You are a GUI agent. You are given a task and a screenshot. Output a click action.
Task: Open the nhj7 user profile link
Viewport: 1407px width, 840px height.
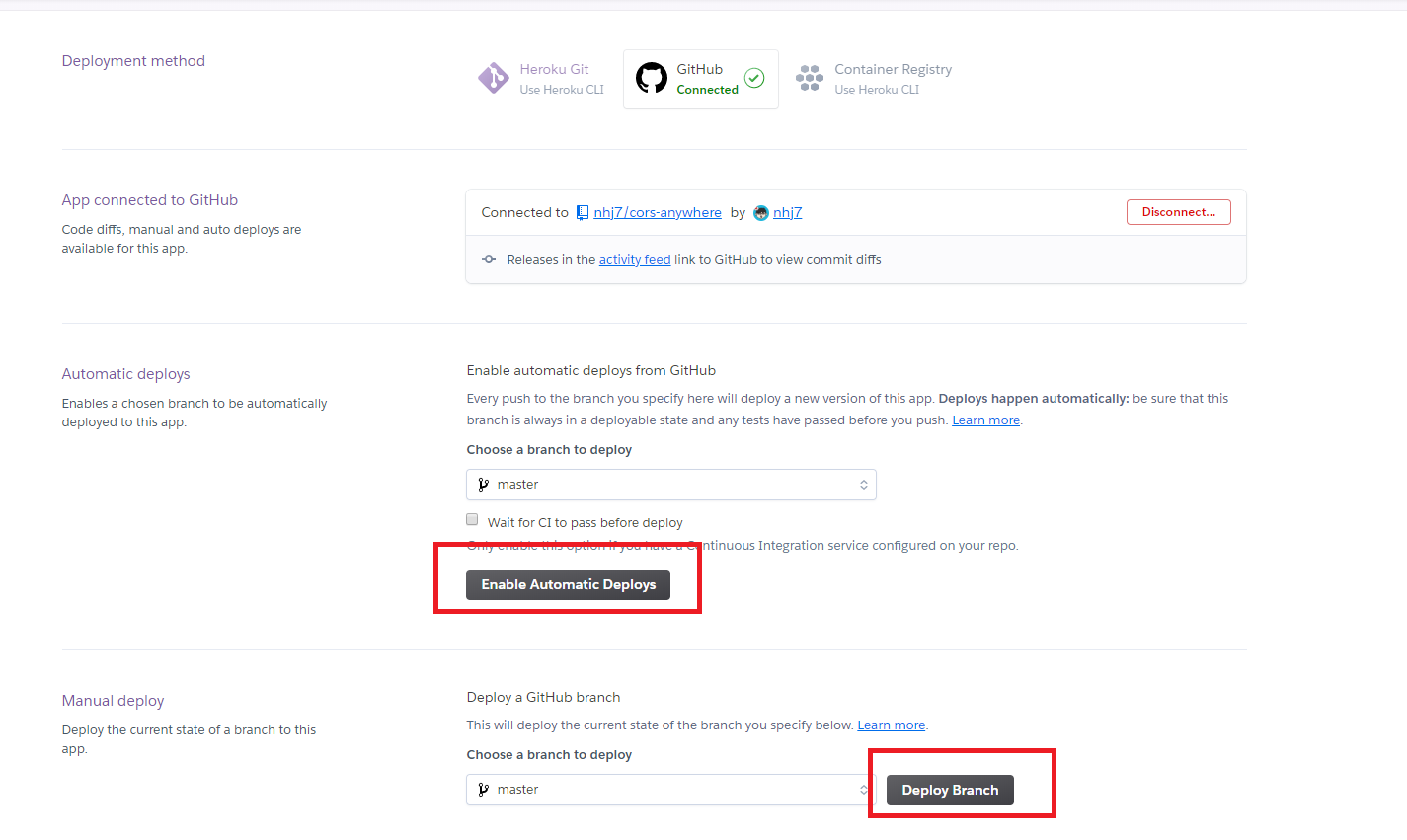click(x=787, y=212)
